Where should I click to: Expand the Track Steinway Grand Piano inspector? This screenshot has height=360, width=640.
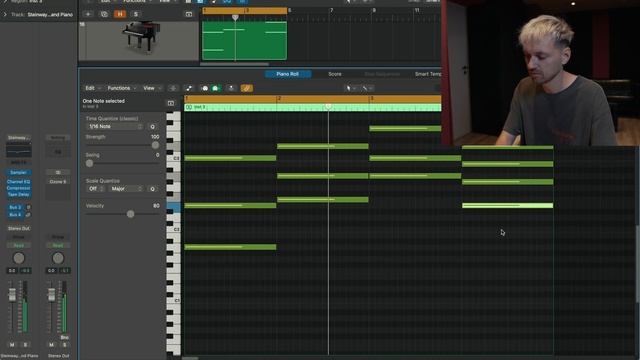point(5,14)
